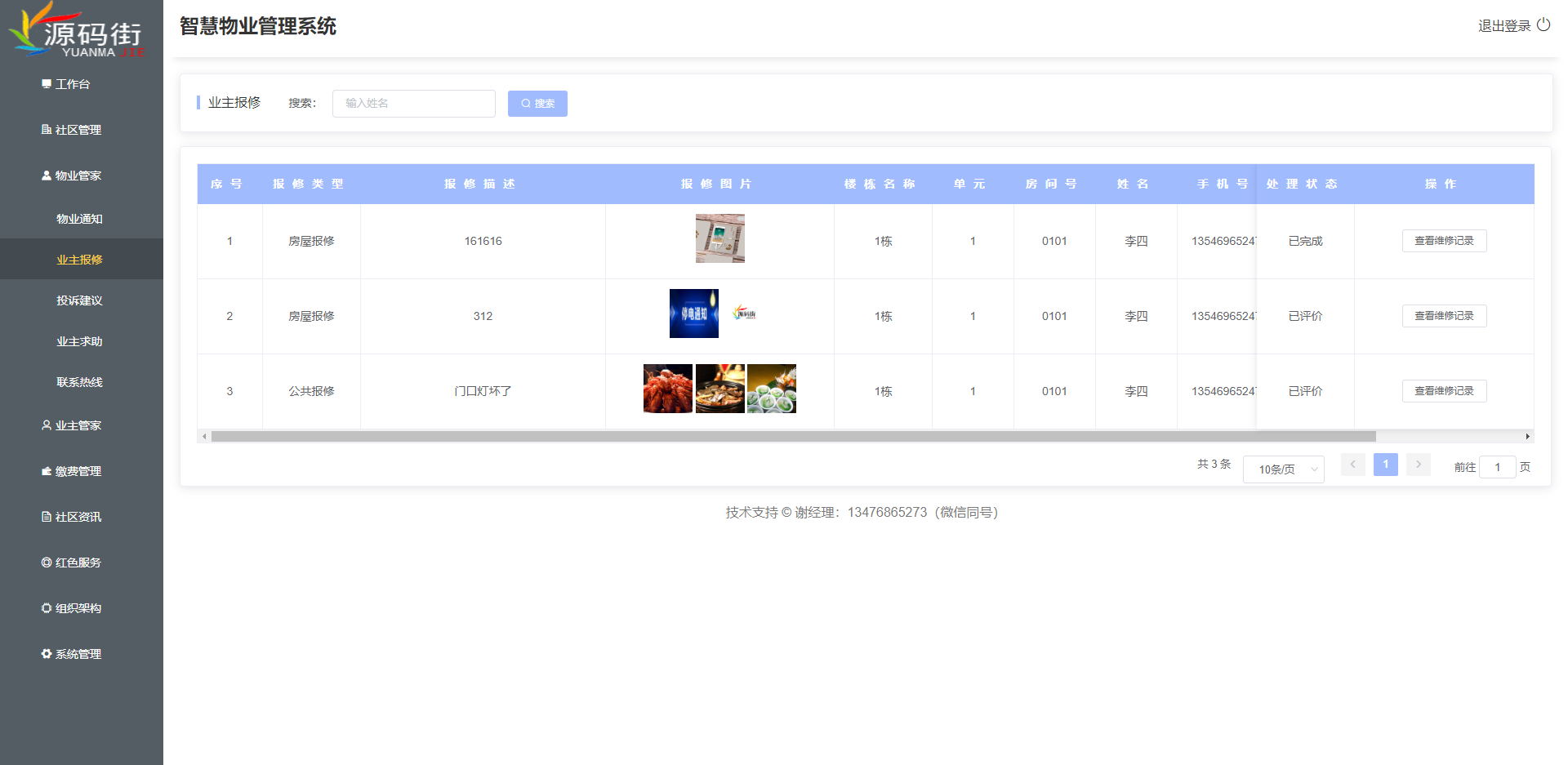Go to 物业通知 submenu page
The image size is (1568, 765).
coord(79,219)
